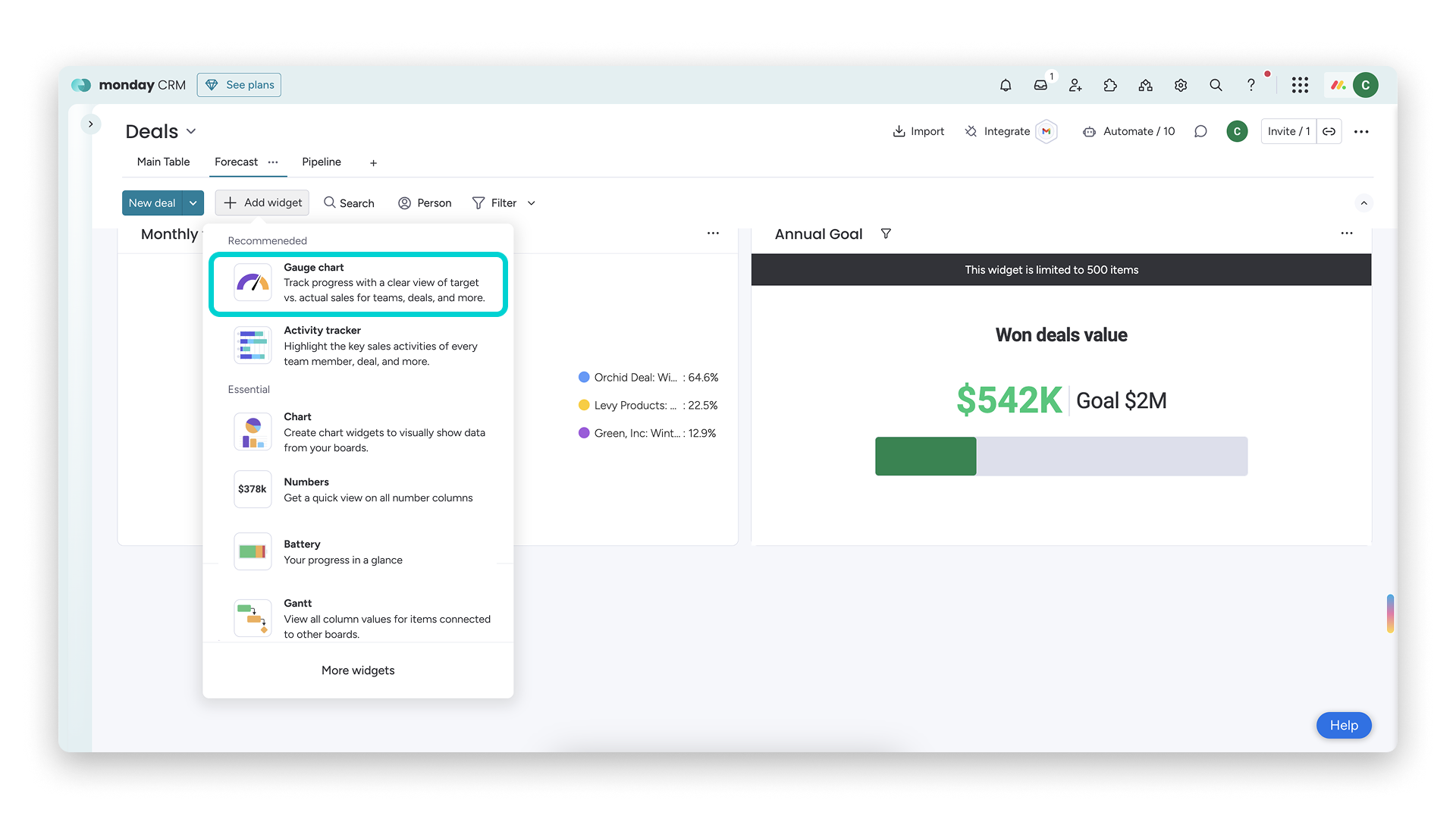Select the Numbers widget entry

pos(358,490)
